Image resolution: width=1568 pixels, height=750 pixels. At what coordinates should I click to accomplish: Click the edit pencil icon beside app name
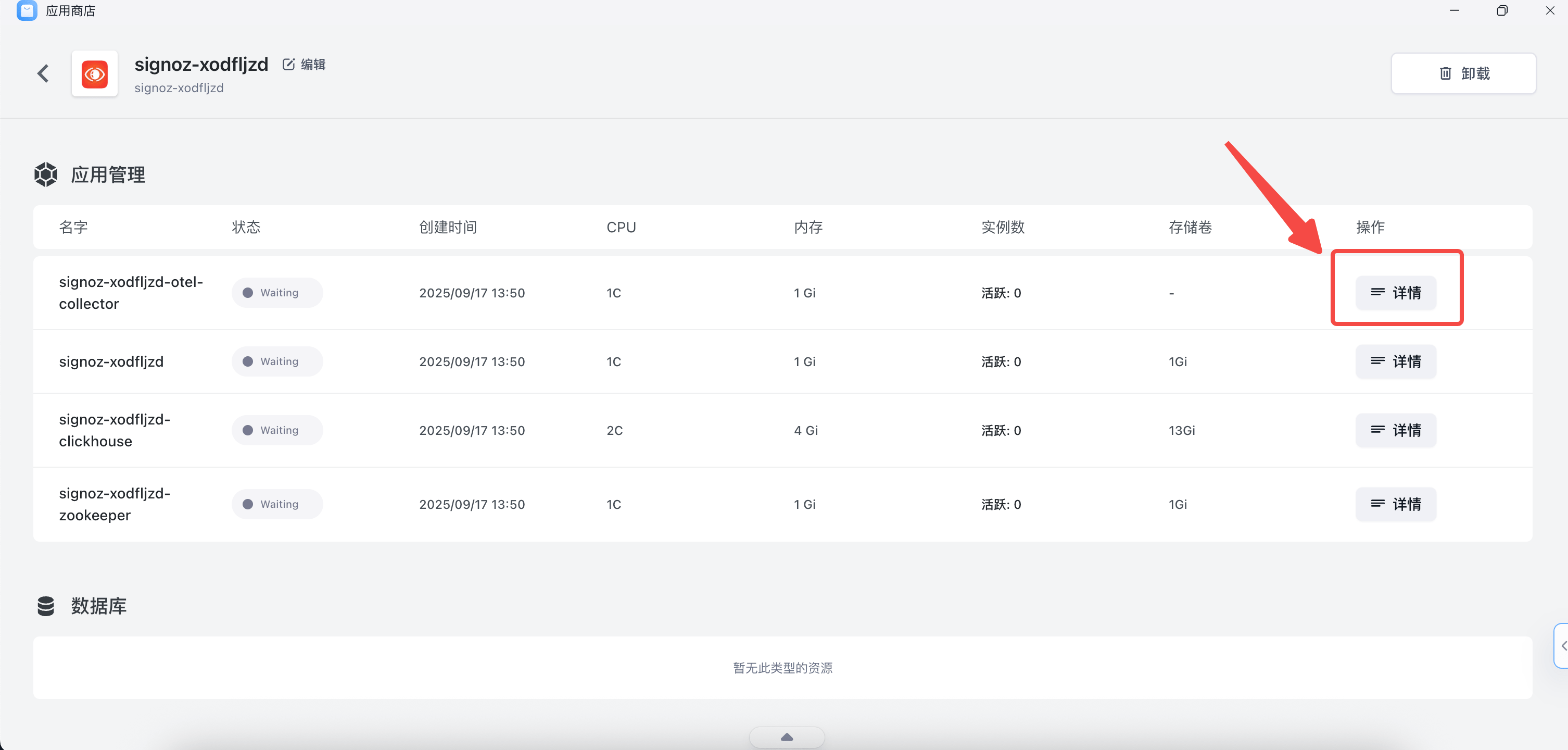click(x=288, y=65)
